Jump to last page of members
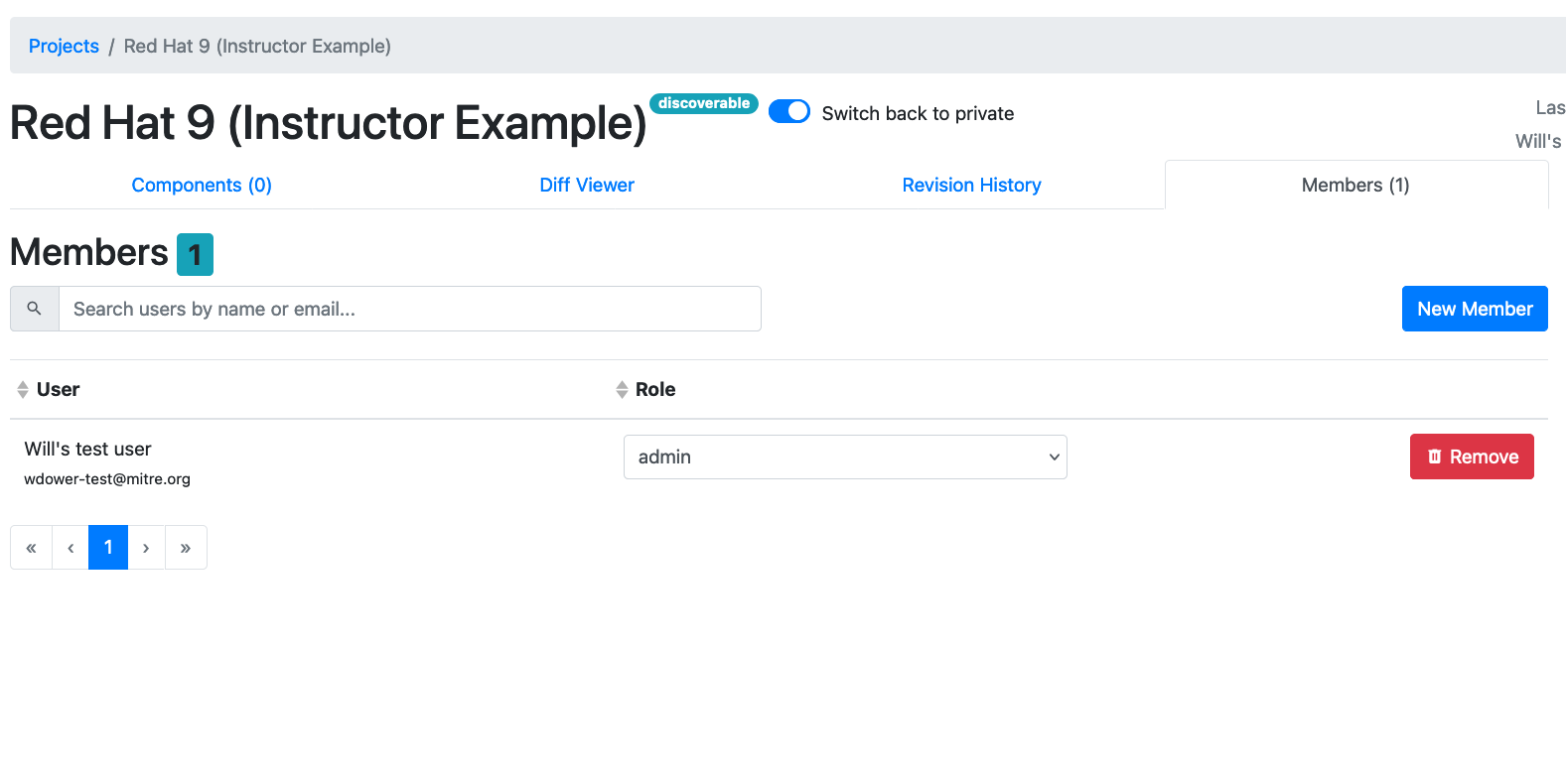This screenshot has height=784, width=1567. 186,548
